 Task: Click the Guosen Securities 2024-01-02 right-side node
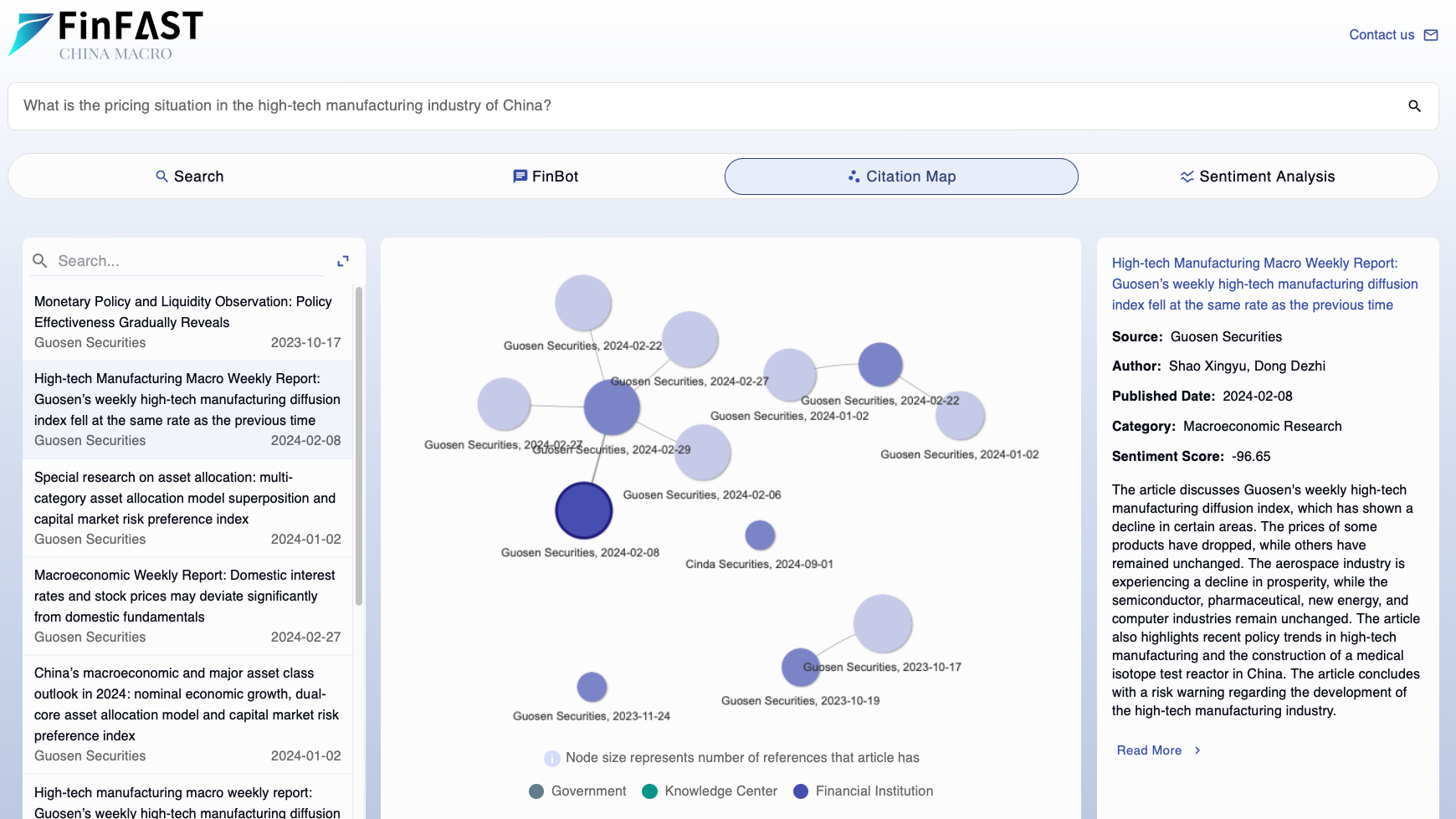(x=960, y=416)
